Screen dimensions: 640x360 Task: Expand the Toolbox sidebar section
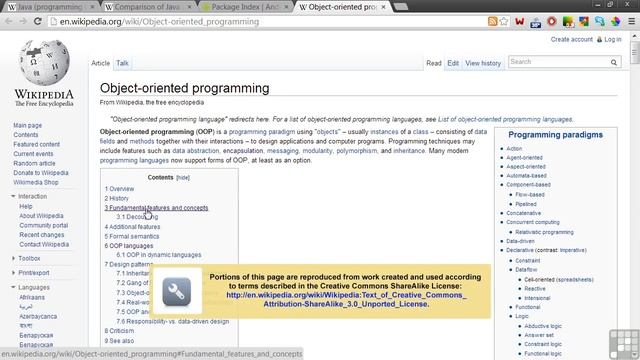click(13, 258)
